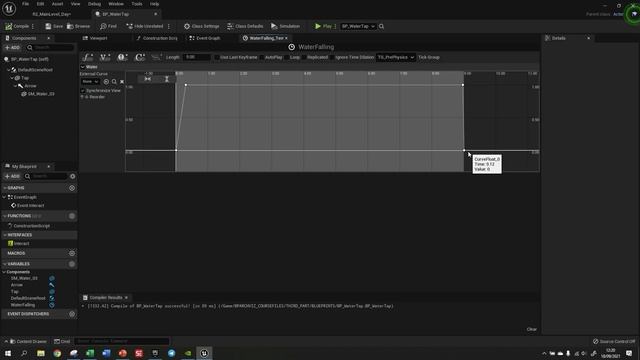Image resolution: width=640 pixels, height=360 pixels.
Task: Add a vector track in timeline
Action: coord(105,57)
